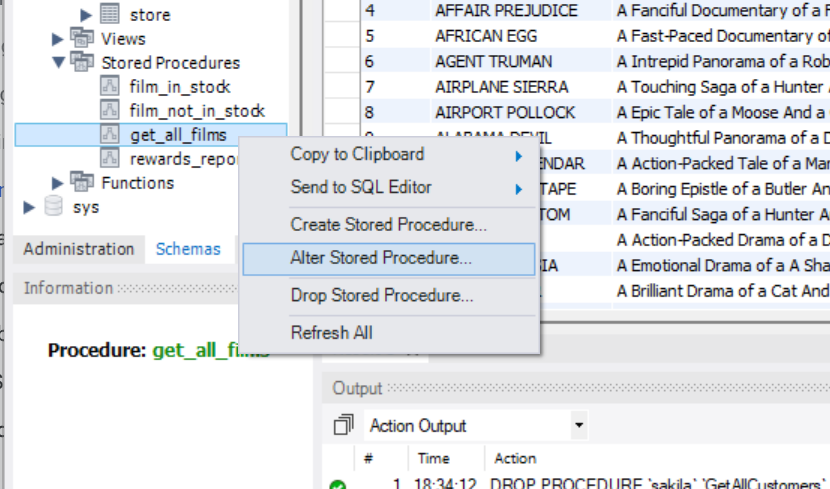Select film_not_in_stock in the tree

197,111
